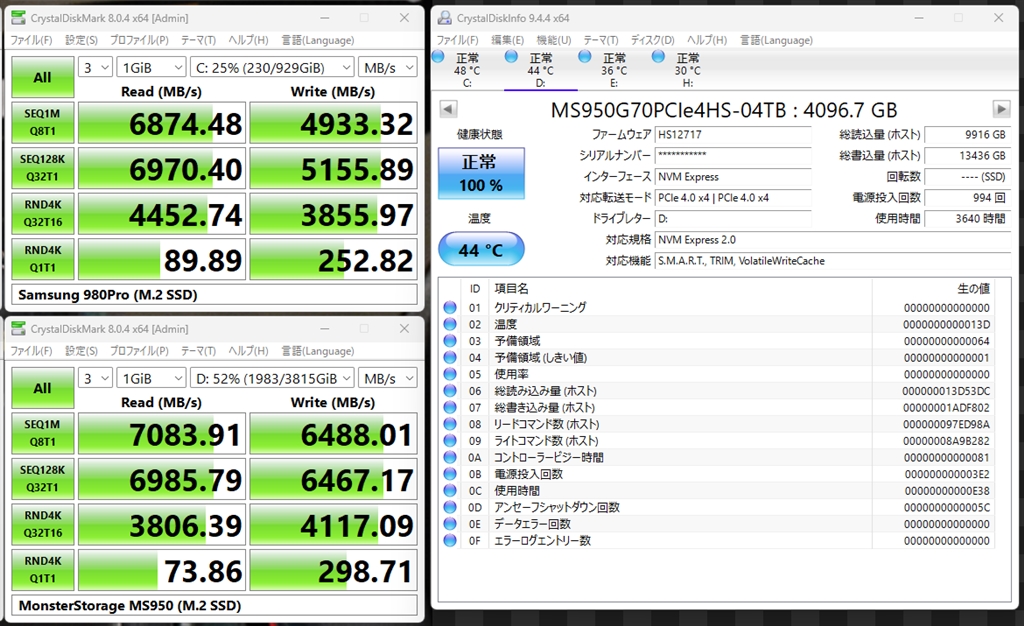This screenshot has height=626, width=1024.
Task: Click the next disk arrow in CrystalDiskInfo
Action: tap(1001, 109)
